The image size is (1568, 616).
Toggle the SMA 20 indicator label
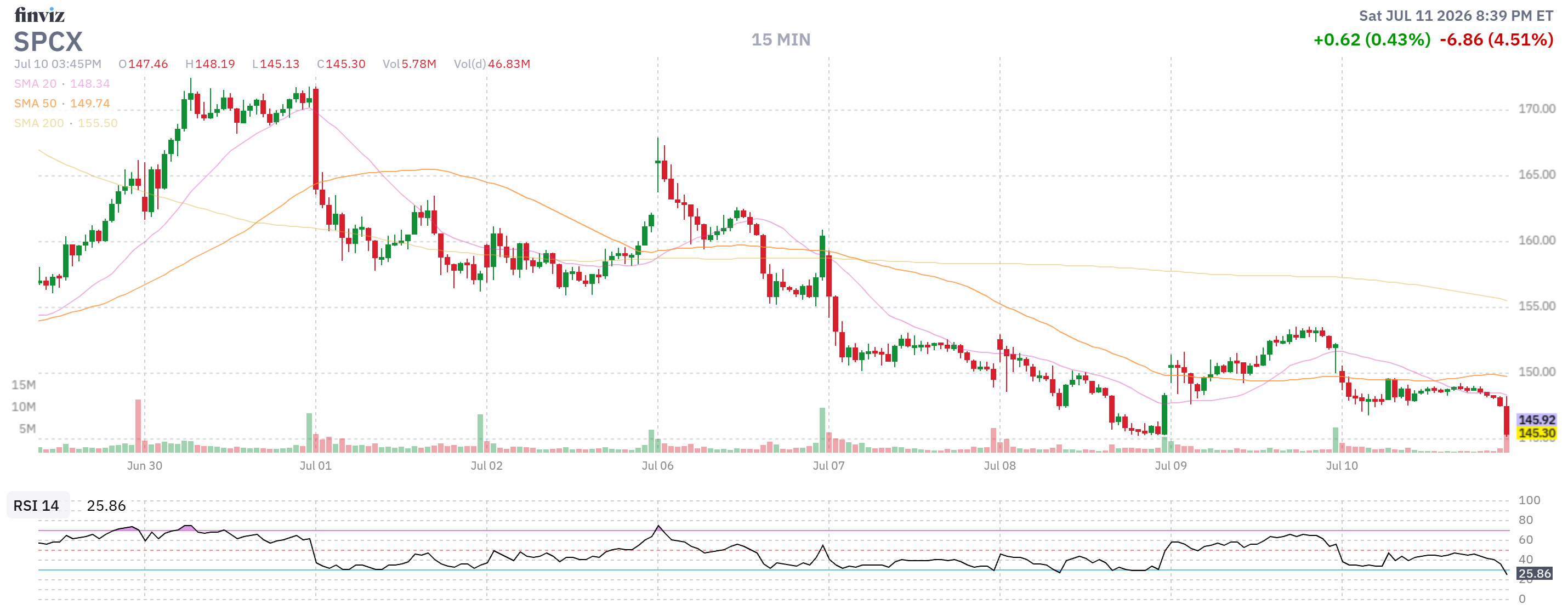coord(62,83)
